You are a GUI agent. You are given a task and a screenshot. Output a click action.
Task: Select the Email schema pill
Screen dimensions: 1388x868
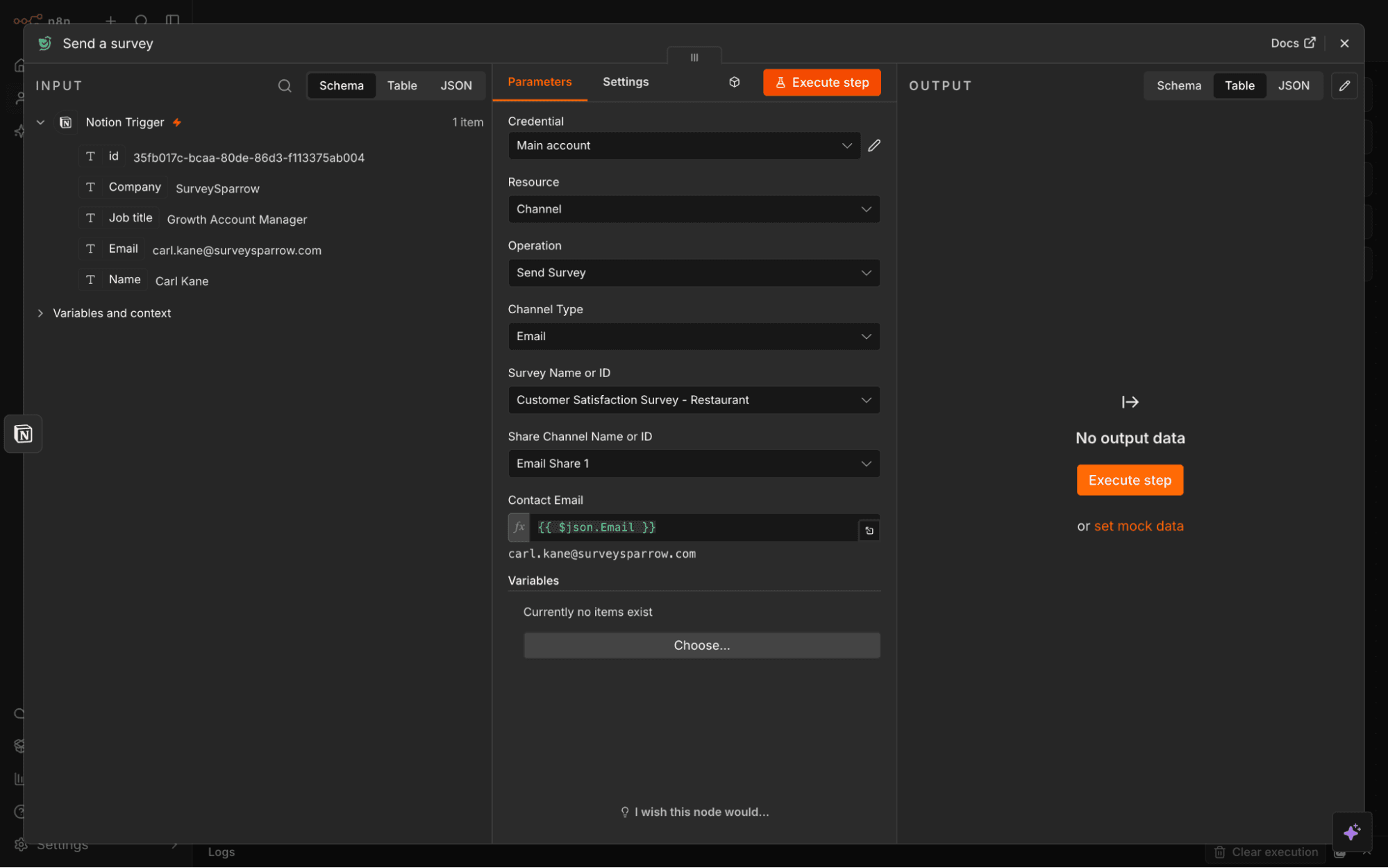[x=111, y=249]
